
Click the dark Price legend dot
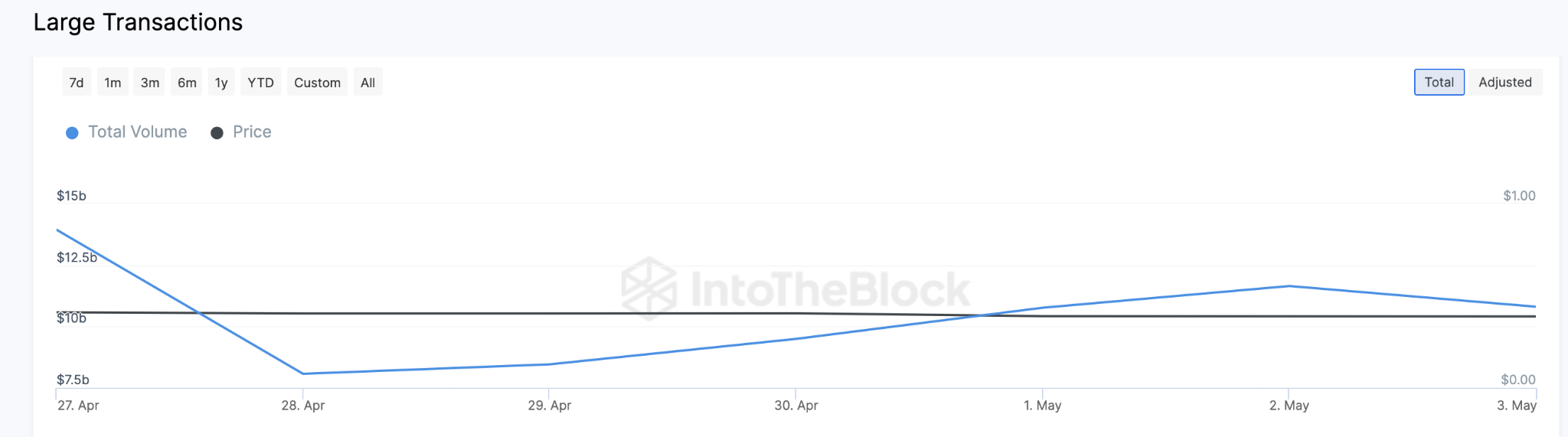(x=217, y=133)
